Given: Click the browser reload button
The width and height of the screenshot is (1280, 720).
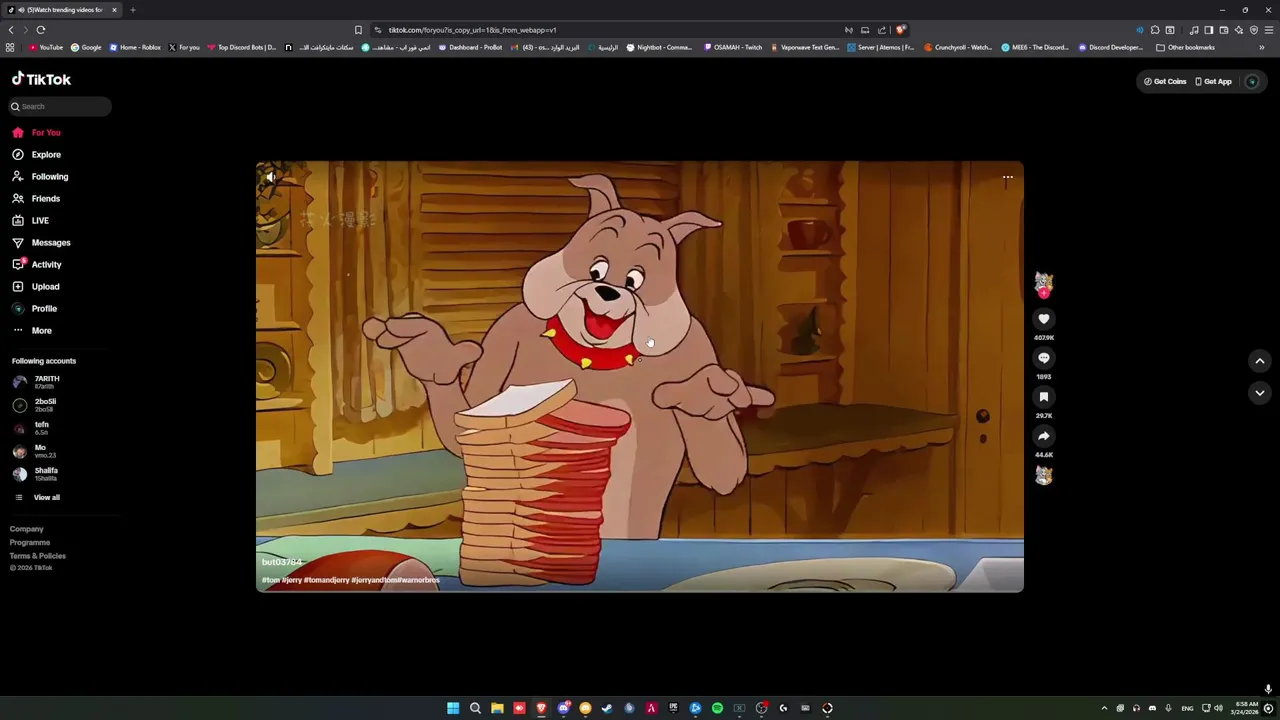Looking at the screenshot, I should click(41, 30).
